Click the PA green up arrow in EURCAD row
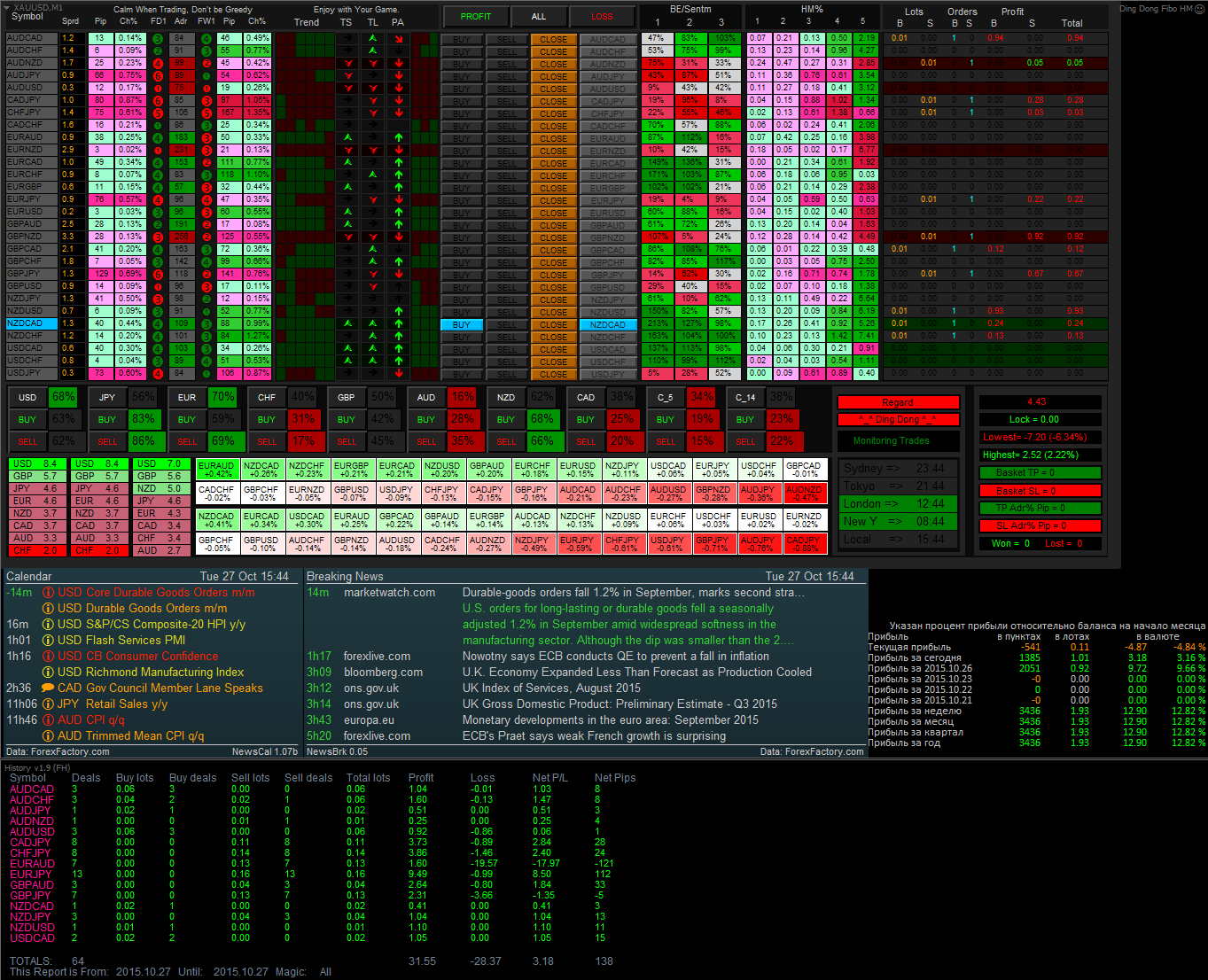Screen dimensions: 1208x980 (x=398, y=163)
